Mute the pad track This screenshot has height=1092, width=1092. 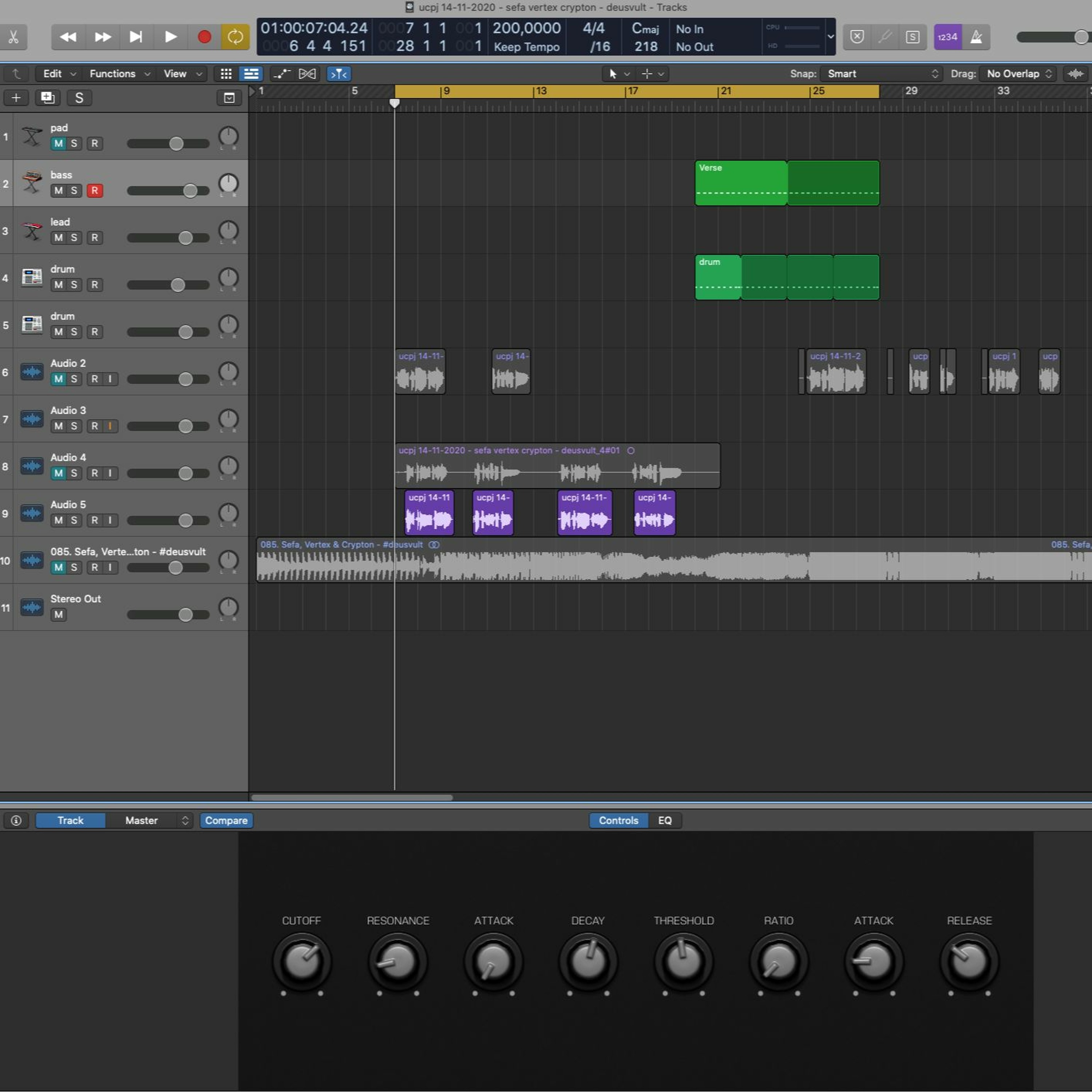(x=58, y=143)
